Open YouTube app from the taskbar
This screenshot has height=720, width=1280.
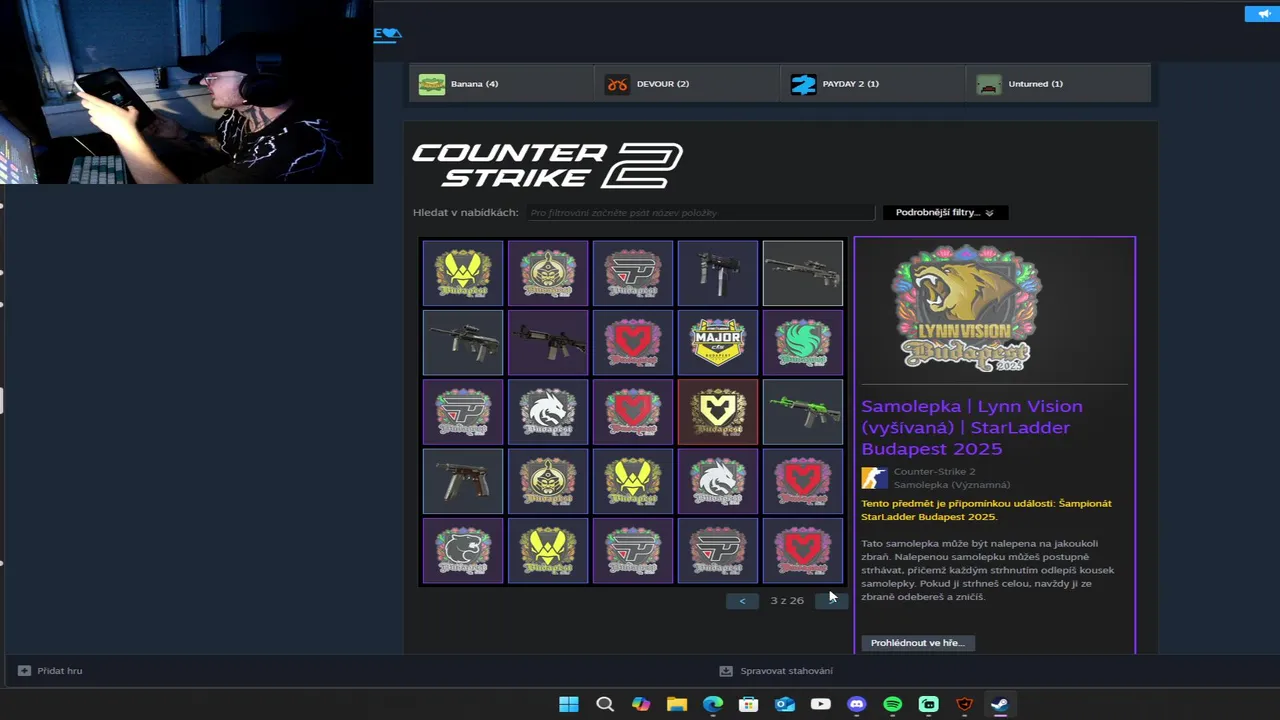pyautogui.click(x=821, y=704)
